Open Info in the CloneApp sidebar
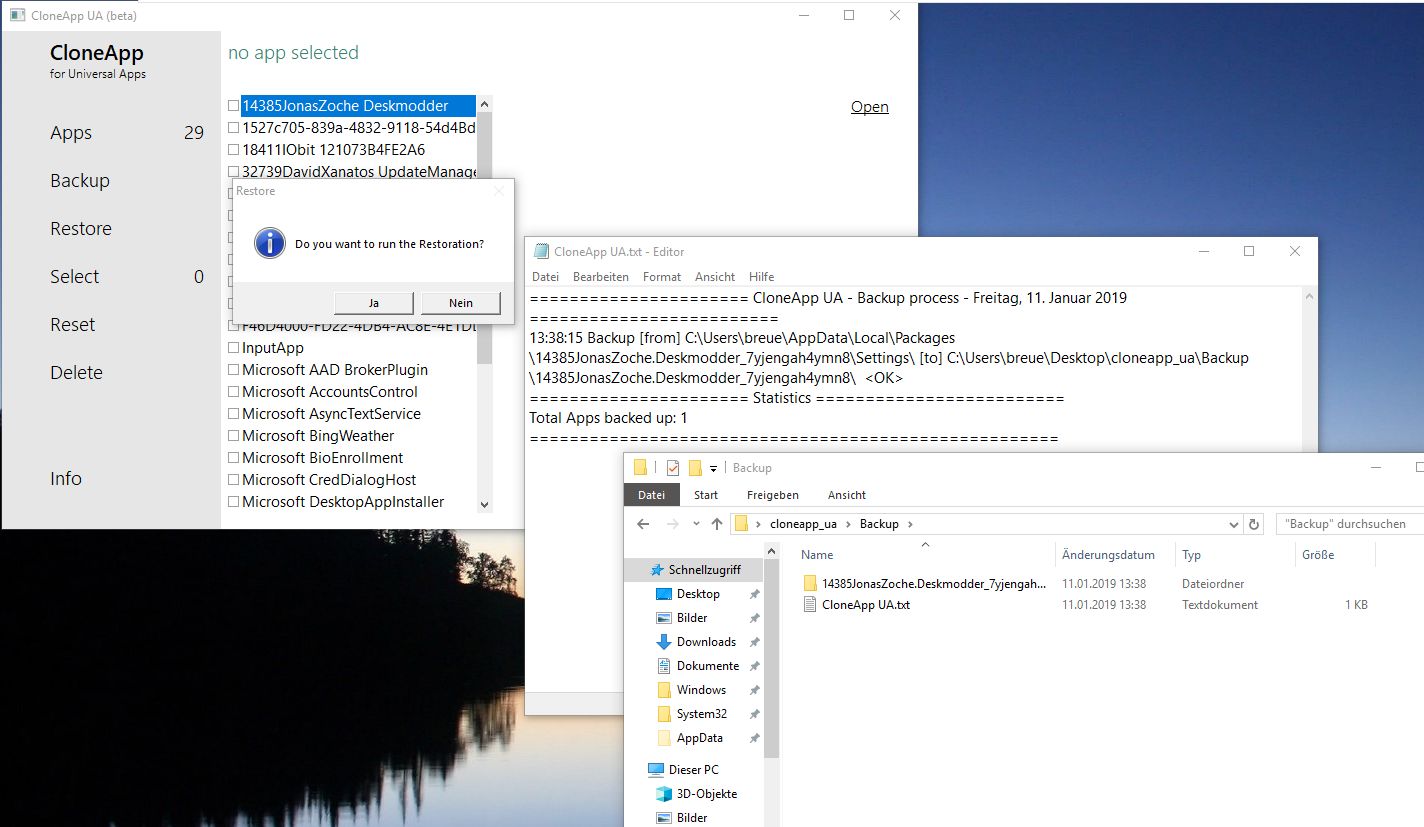 (66, 479)
